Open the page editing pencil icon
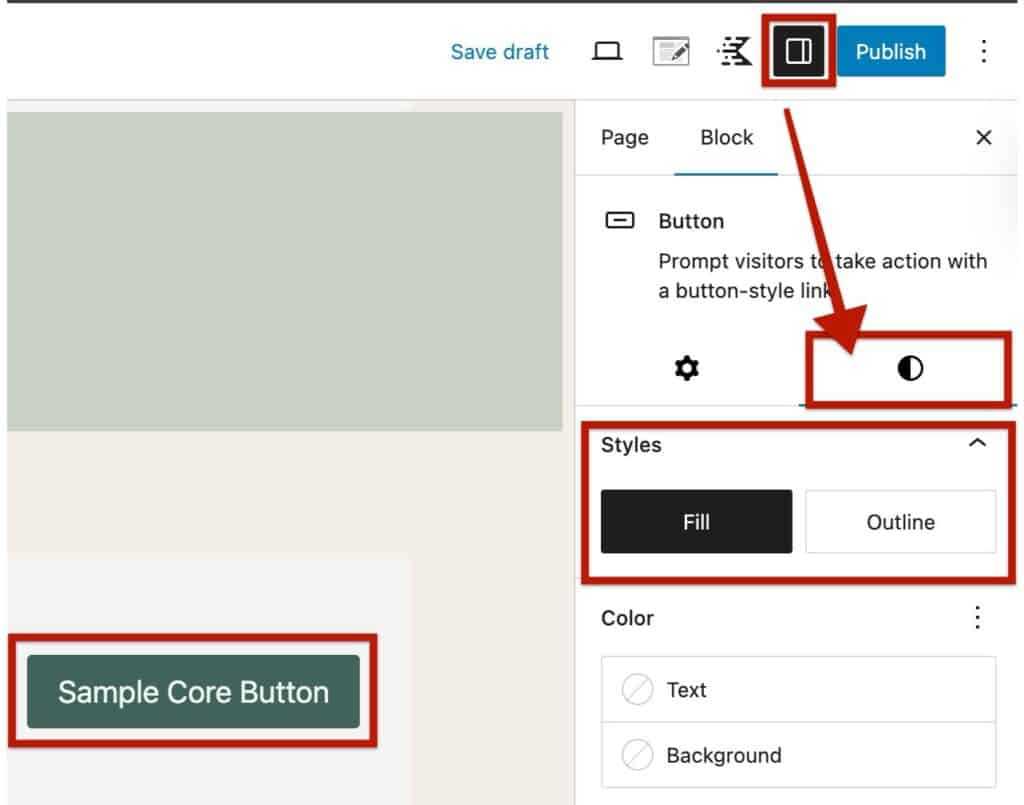Screen dimensions: 1024x805 coord(671,52)
